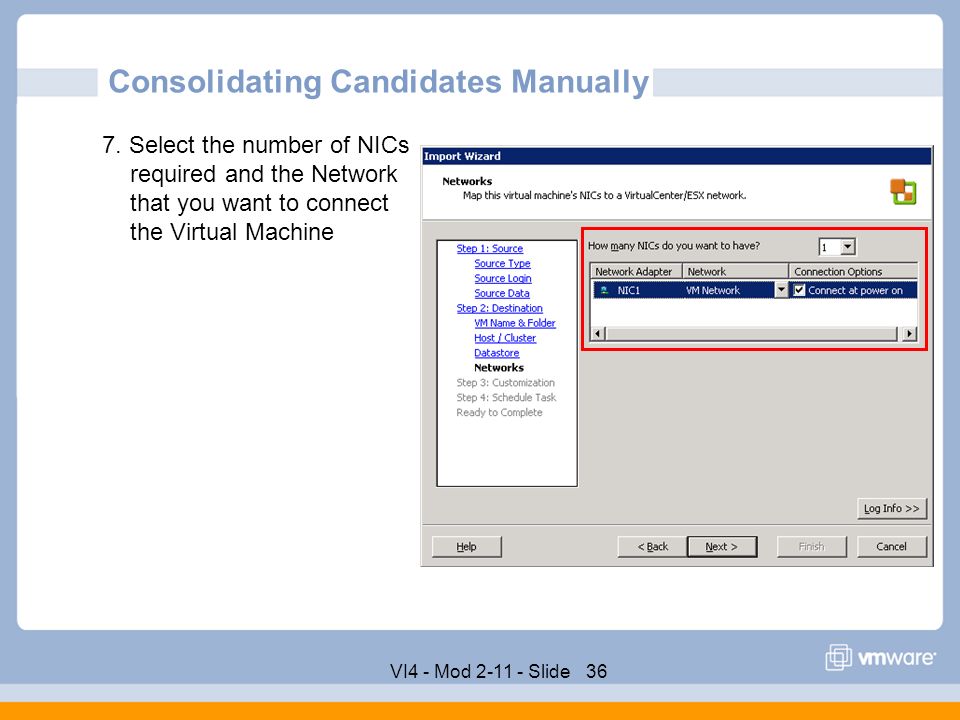Go to Host / Cluster step
Viewport: 960px width, 720px height.
pos(504,338)
